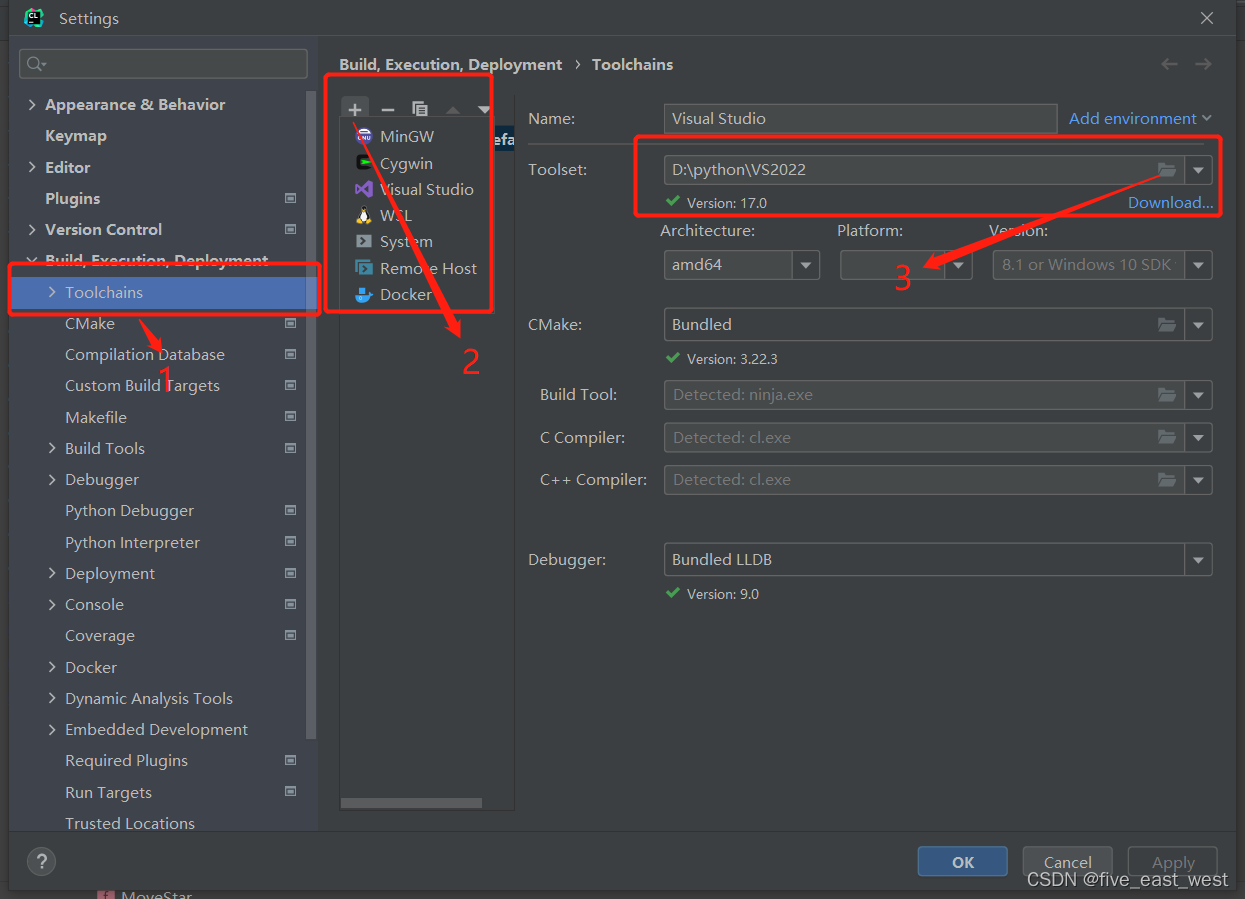Browse for Build Tool folder icon

[x=1167, y=394]
